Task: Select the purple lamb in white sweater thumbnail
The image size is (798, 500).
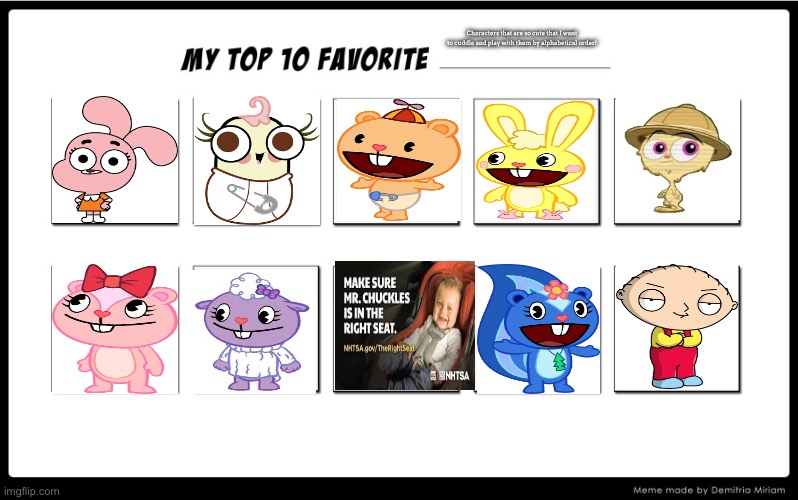Action: 256,329
